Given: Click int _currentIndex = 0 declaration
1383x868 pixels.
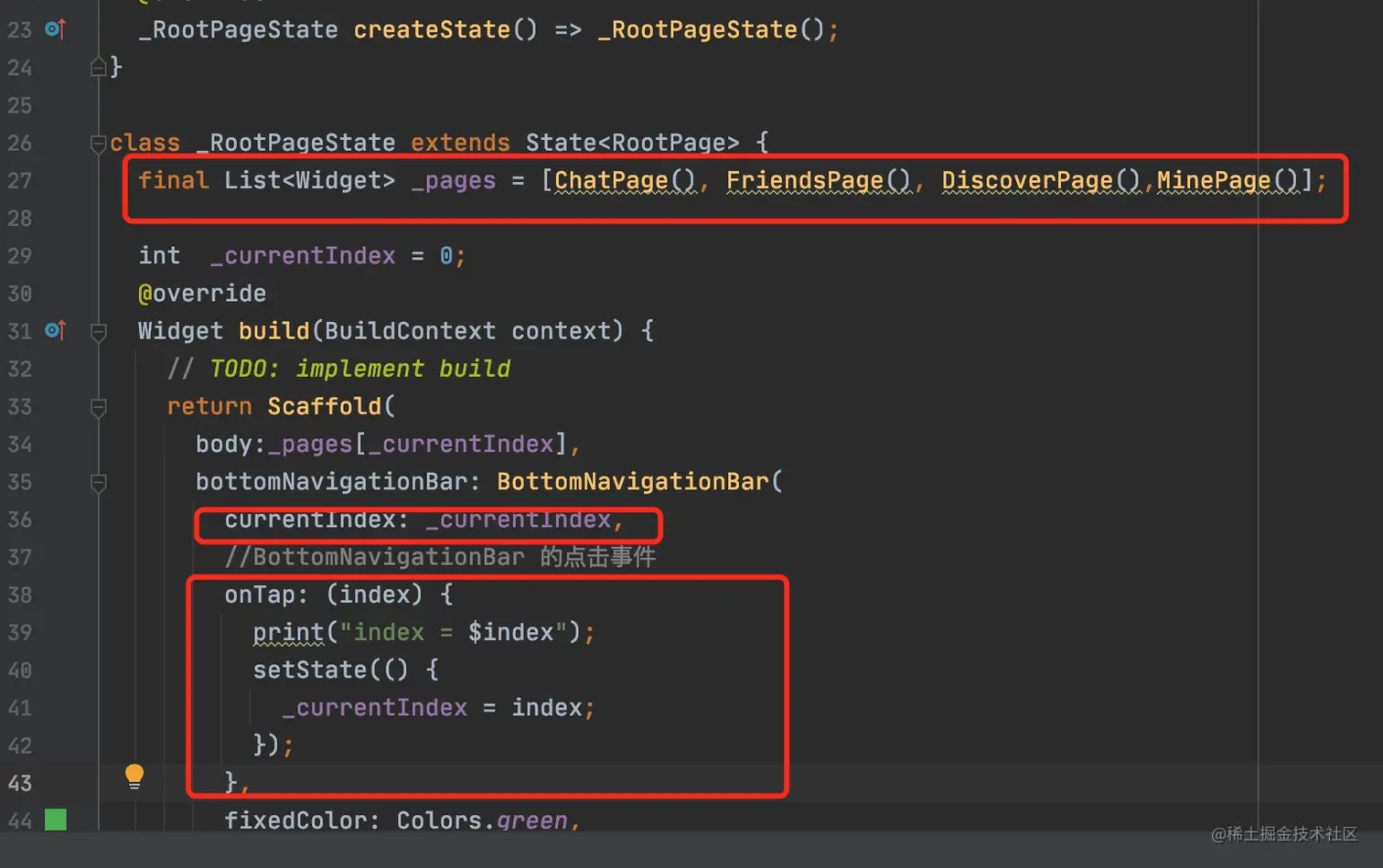Looking at the screenshot, I should pos(302,255).
